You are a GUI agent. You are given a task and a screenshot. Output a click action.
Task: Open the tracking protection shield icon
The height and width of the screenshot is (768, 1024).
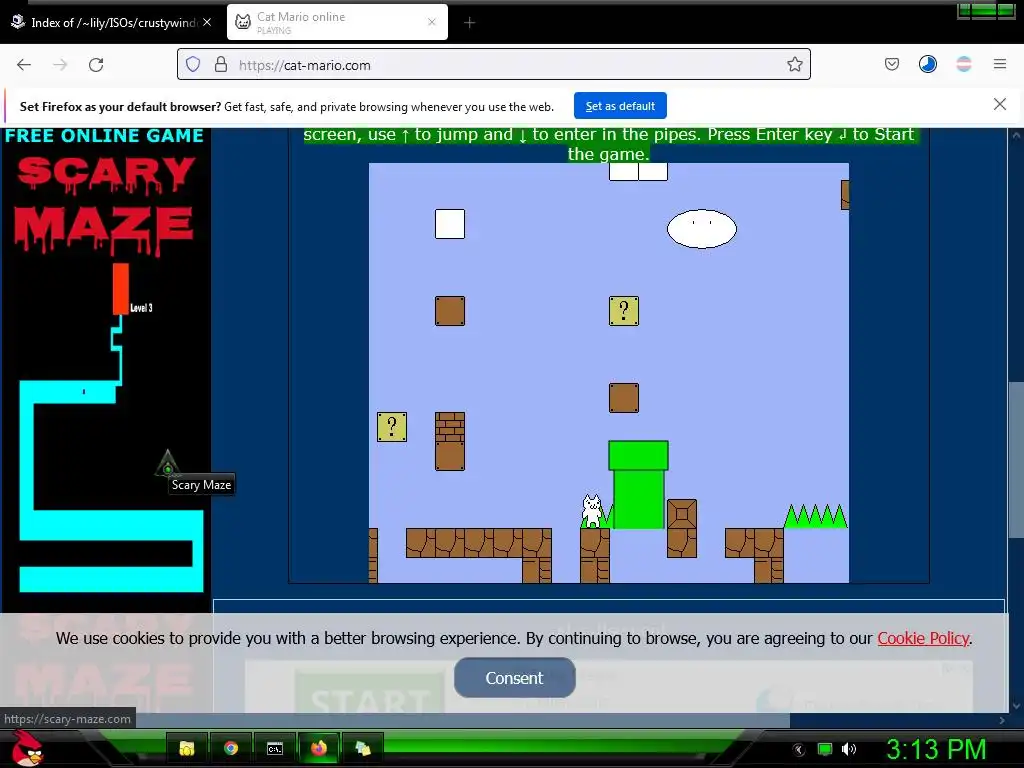[x=193, y=64]
